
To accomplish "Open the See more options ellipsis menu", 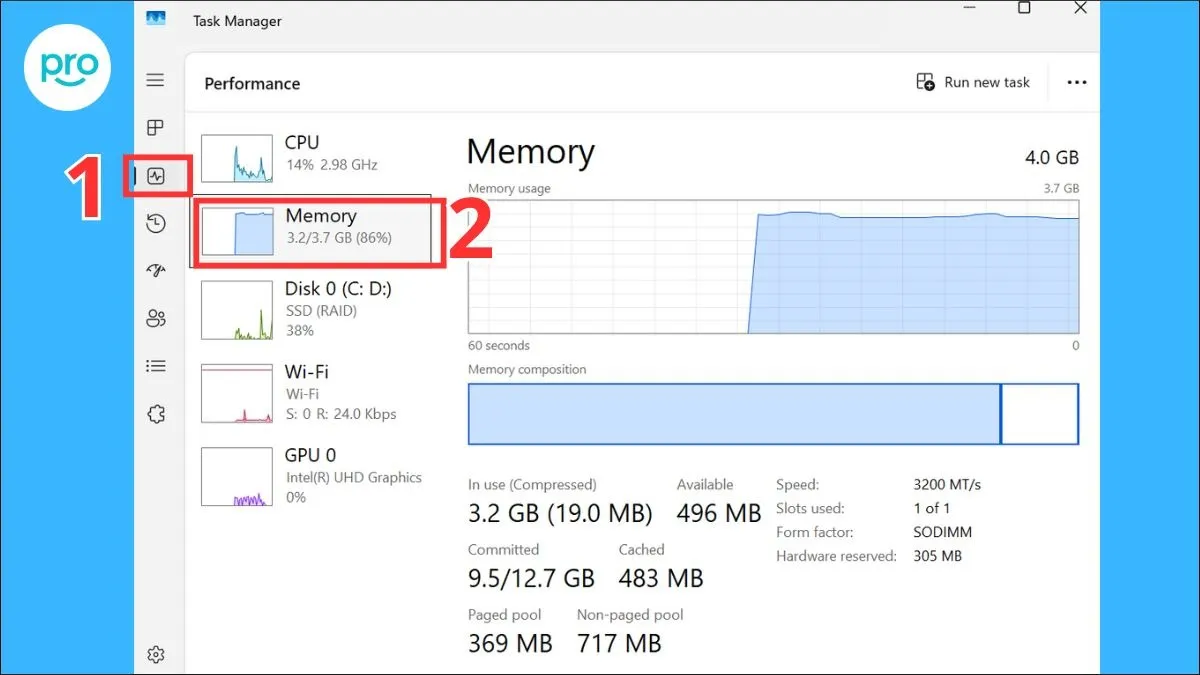I will click(1075, 82).
